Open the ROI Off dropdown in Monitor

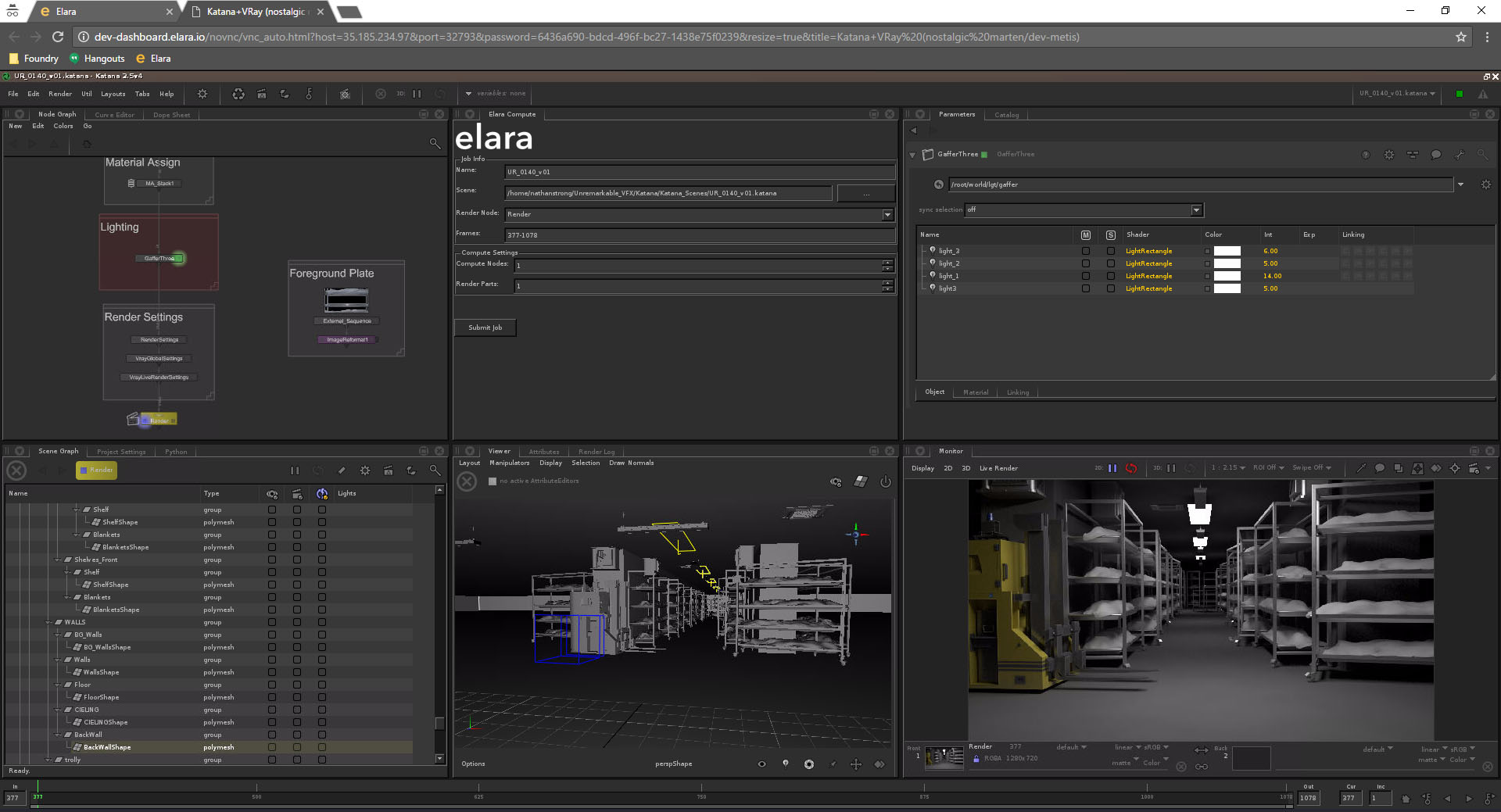click(x=1268, y=468)
